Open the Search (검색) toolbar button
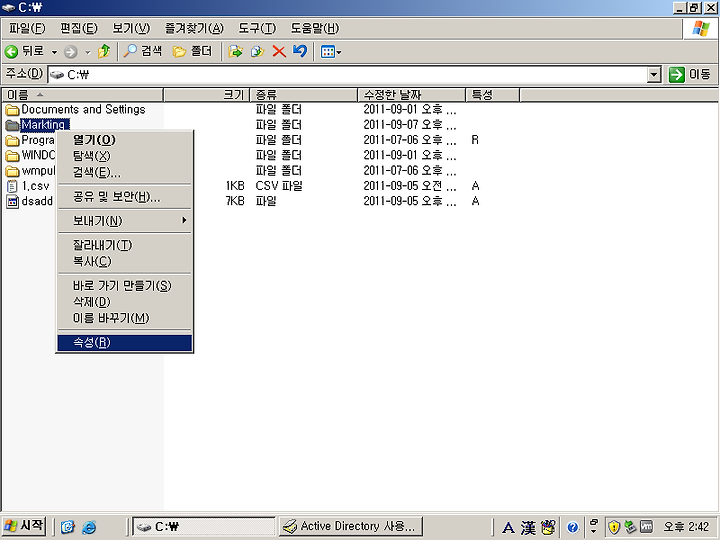This screenshot has height=540, width=720. 143,51
